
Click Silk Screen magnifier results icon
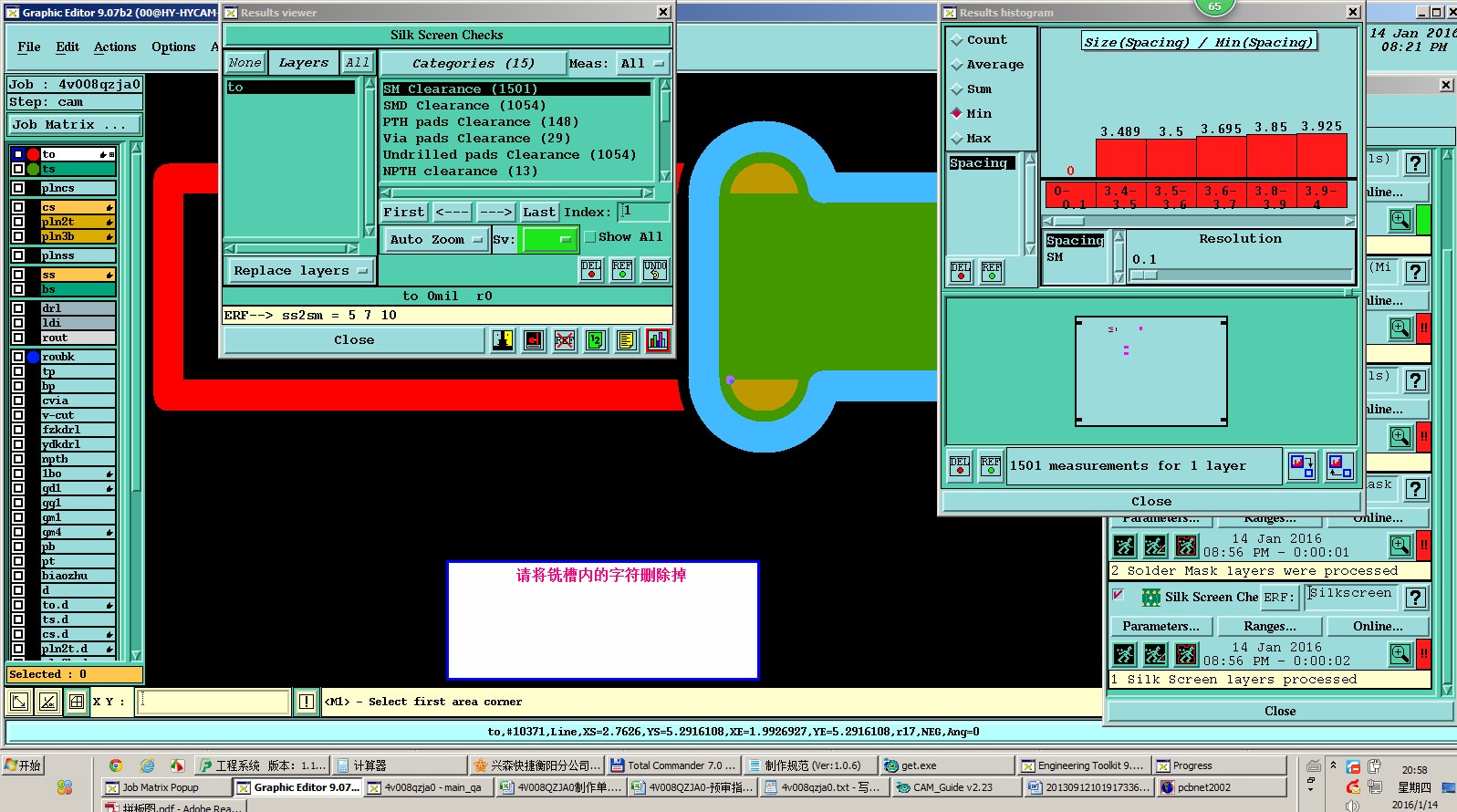[x=1400, y=654]
